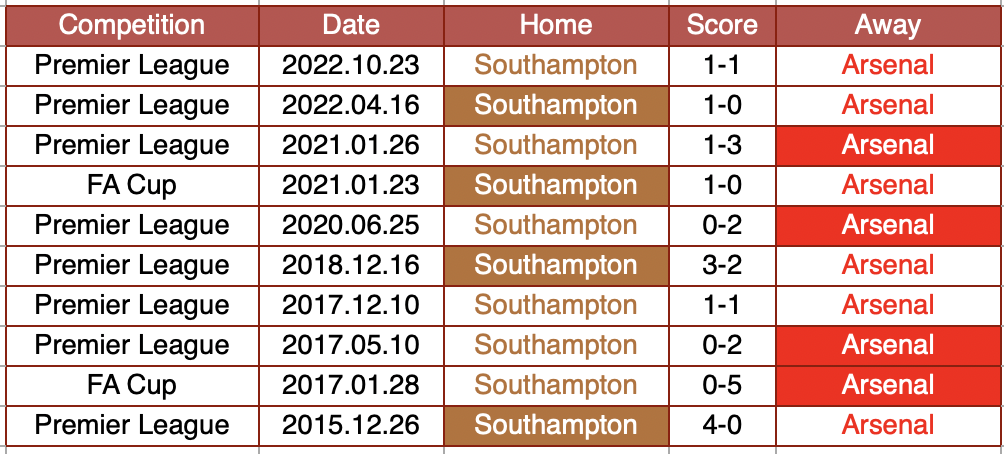Click the Home column header
The width and height of the screenshot is (1004, 454).
point(556,26)
